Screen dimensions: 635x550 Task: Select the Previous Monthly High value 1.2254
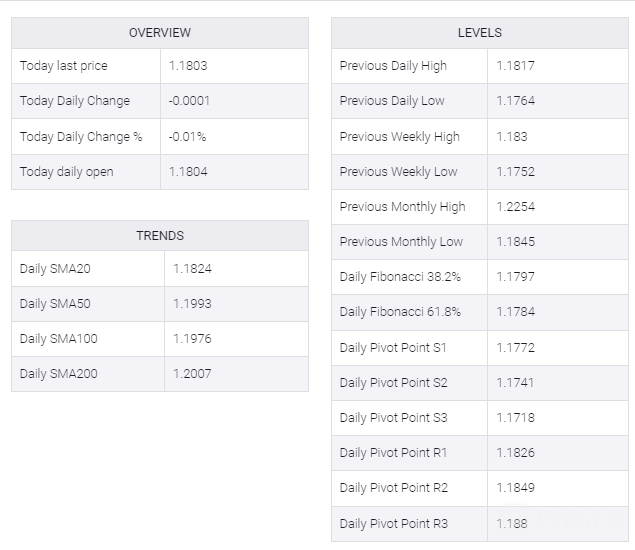tap(515, 207)
